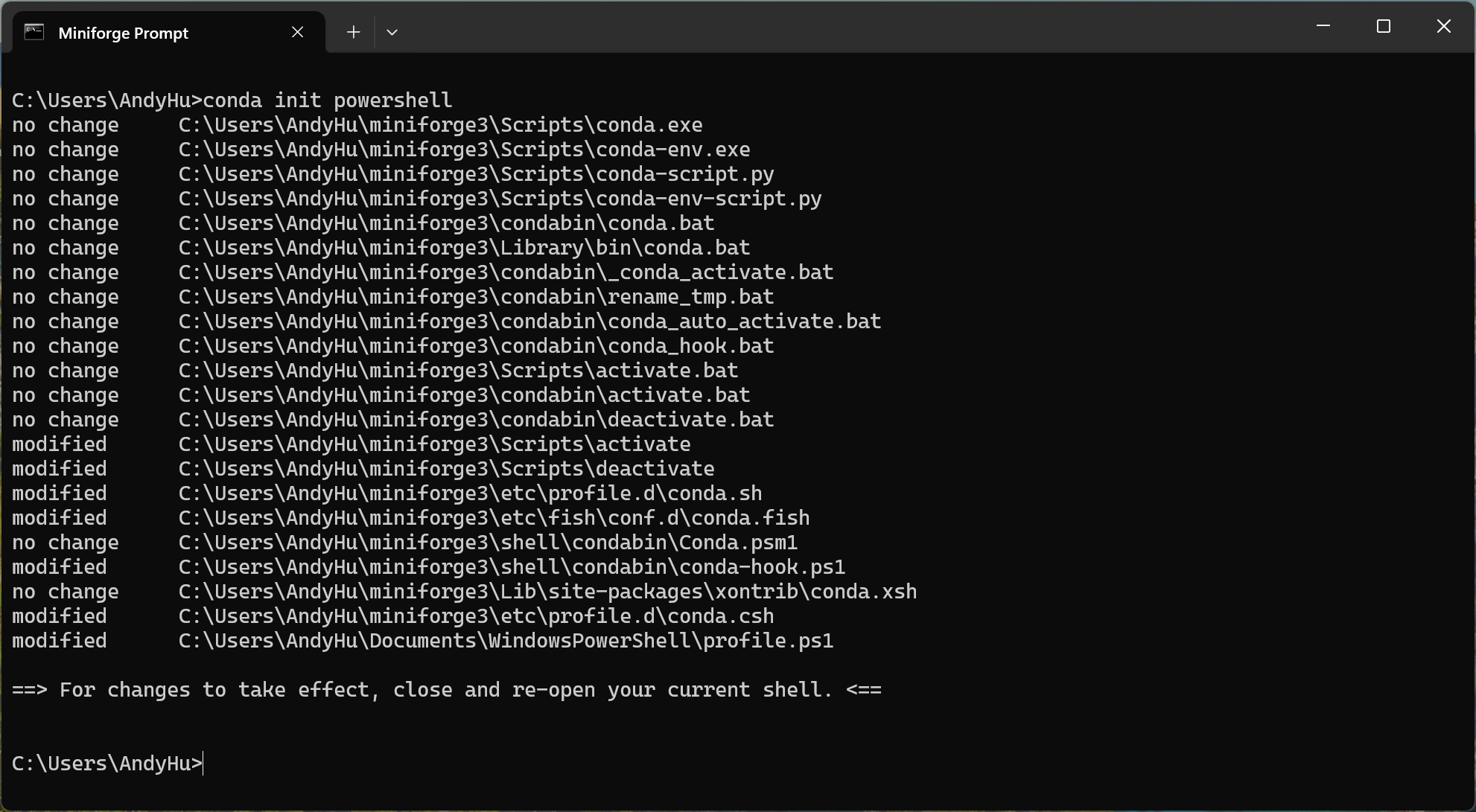
Task: Click the conda-hook.ps1 modified line
Action: 429,567
